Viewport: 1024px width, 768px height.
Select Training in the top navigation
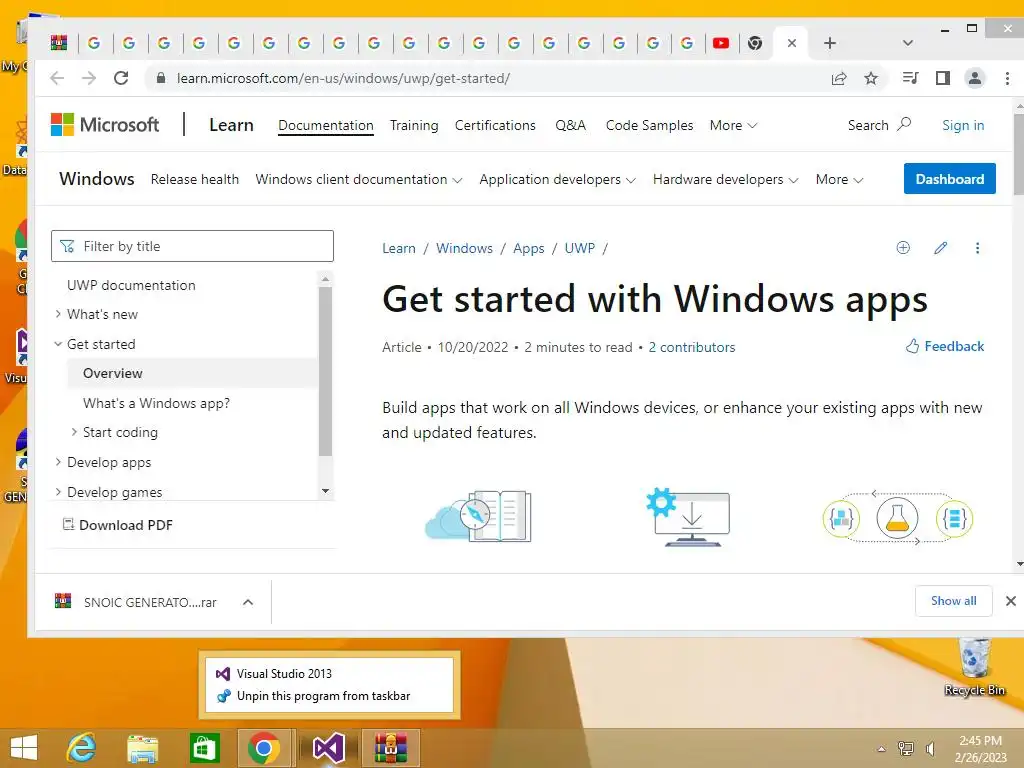click(414, 125)
